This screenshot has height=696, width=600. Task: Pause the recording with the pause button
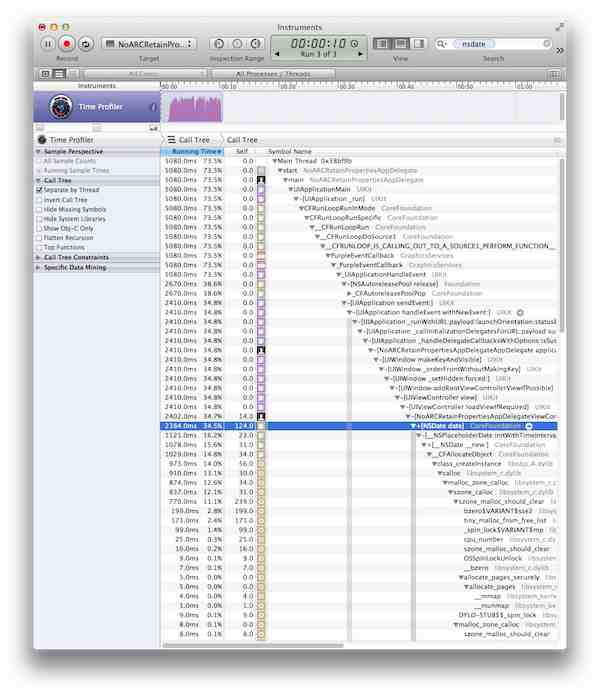point(48,44)
